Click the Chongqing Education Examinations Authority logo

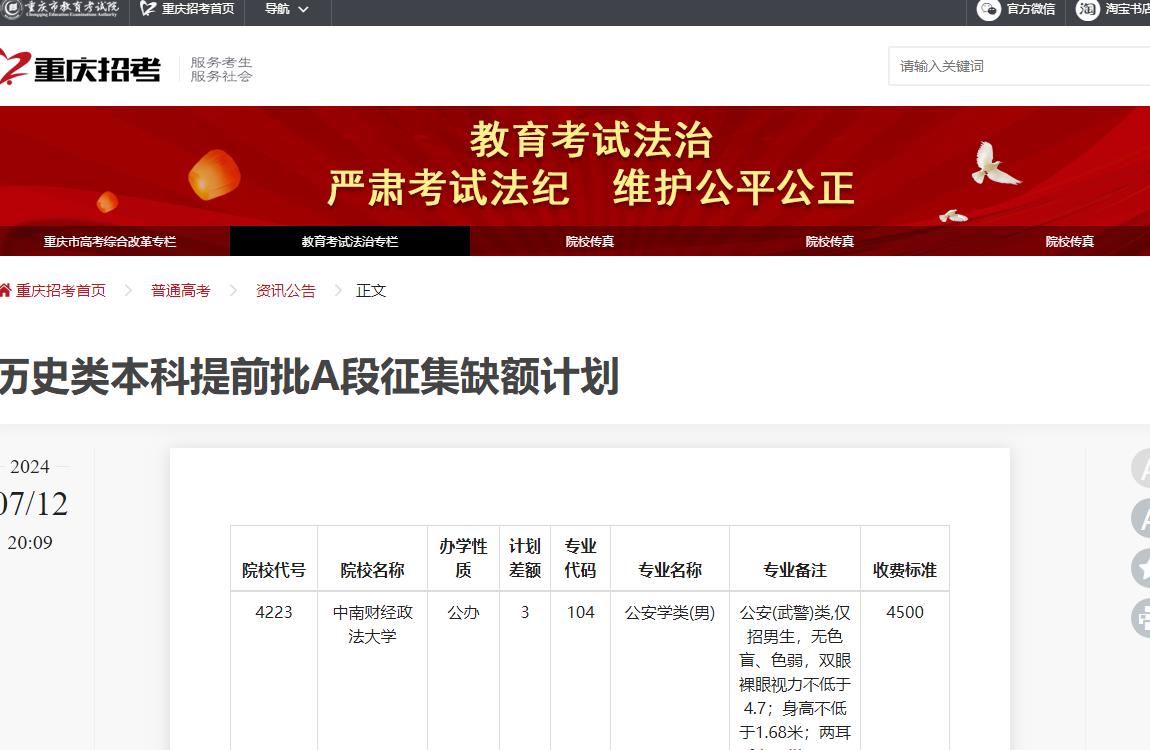pyautogui.click(x=60, y=9)
